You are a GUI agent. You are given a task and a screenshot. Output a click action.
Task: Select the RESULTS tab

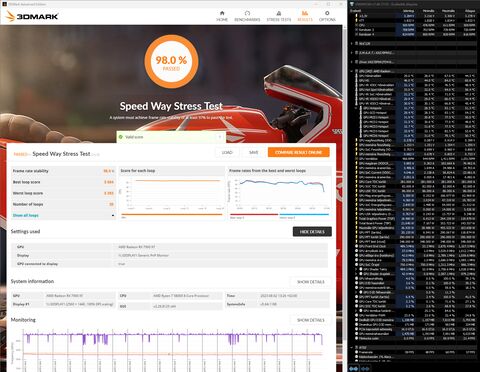(x=305, y=16)
